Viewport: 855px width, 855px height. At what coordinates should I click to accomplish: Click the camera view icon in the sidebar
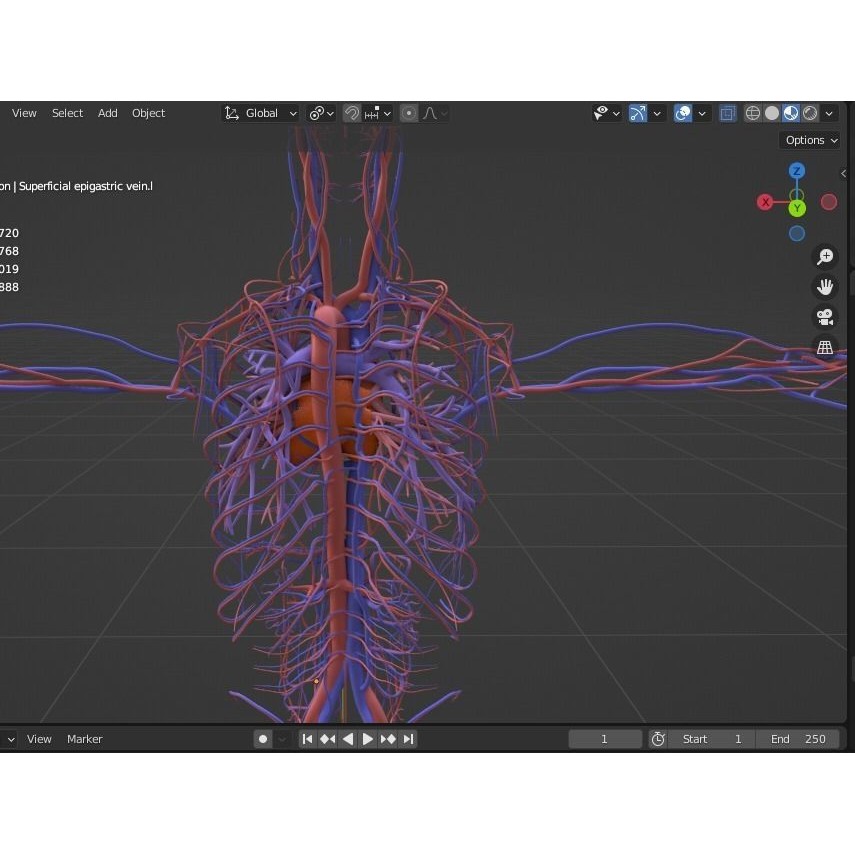click(825, 316)
